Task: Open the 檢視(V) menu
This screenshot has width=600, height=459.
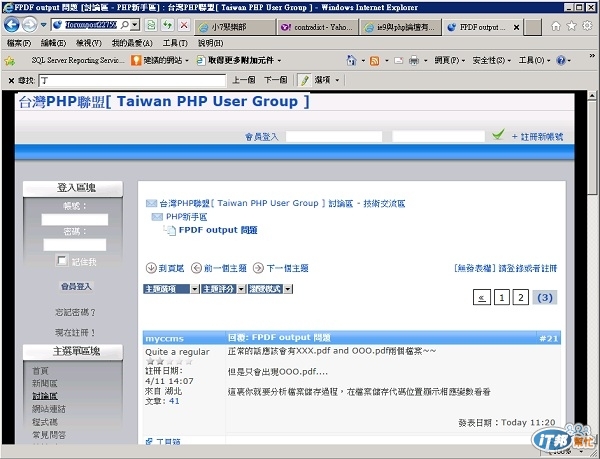Action: (x=88, y=43)
